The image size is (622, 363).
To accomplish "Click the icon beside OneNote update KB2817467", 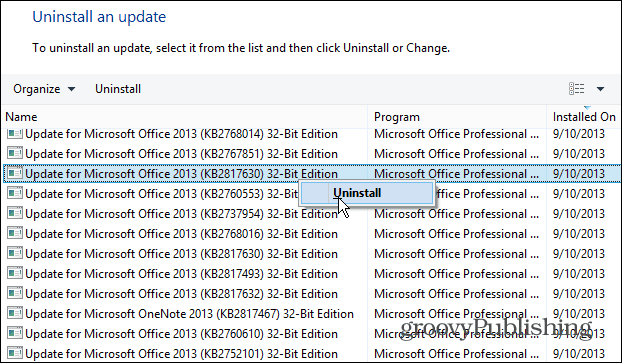I will pyautogui.click(x=15, y=313).
